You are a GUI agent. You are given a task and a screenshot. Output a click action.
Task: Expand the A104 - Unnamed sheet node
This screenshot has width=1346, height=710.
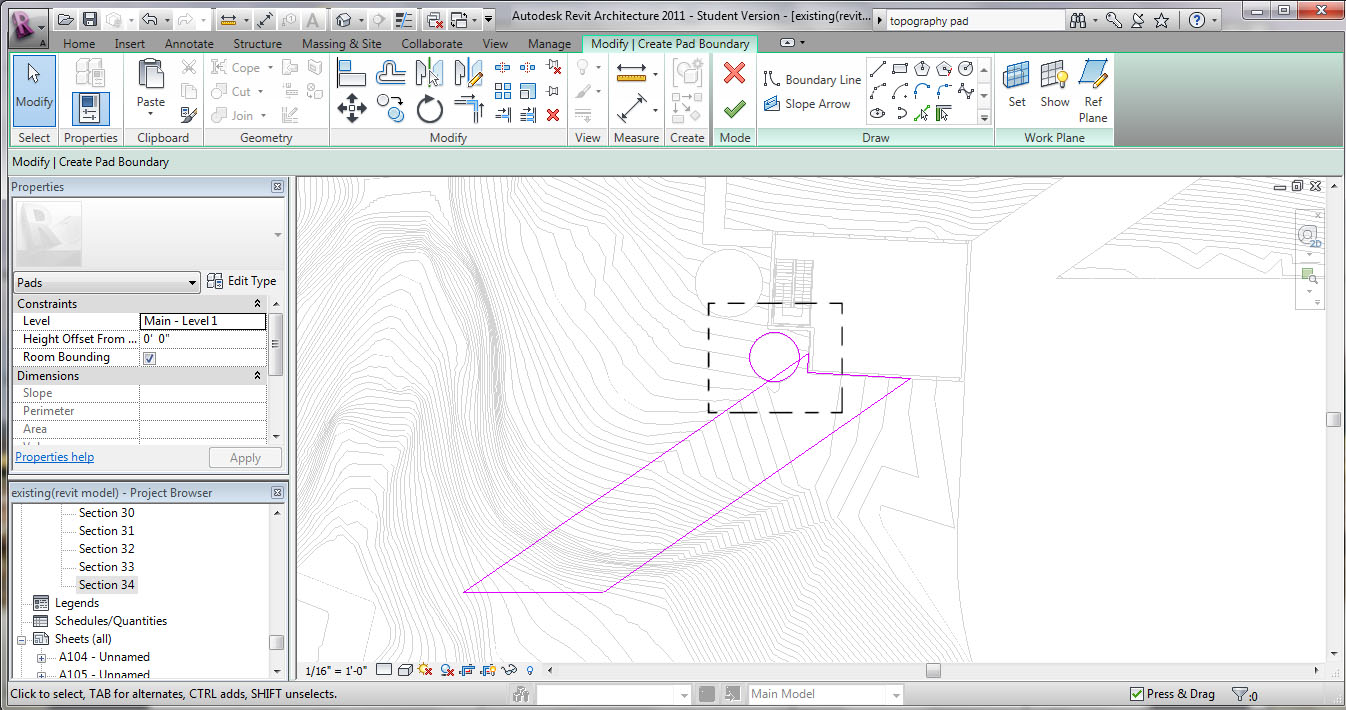click(x=41, y=658)
